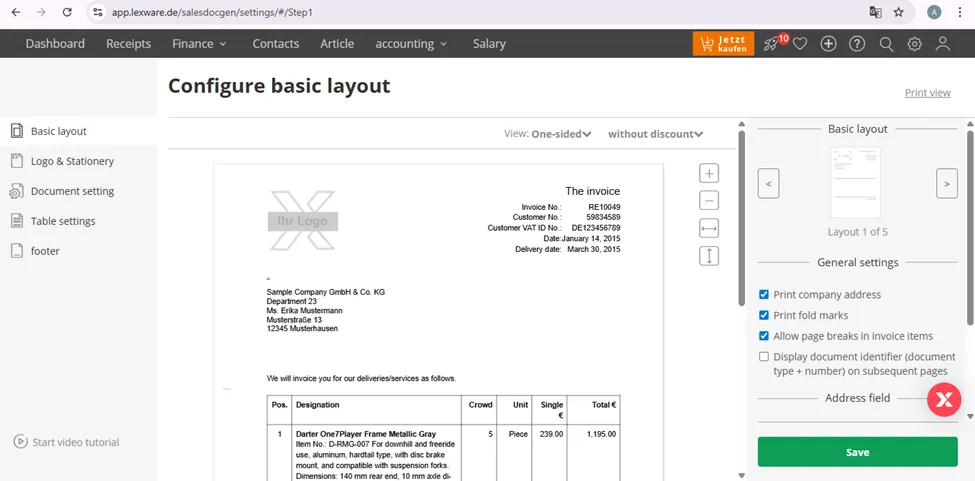Click 'Sample Company GmbH & Co. KG' text
975x481 pixels.
(x=326, y=292)
